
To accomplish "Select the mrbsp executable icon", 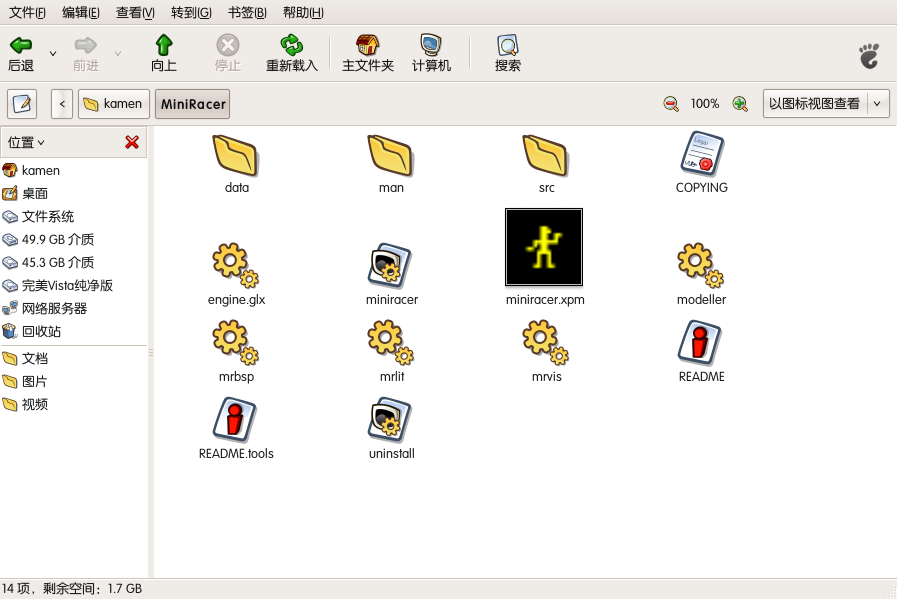I will [x=236, y=343].
